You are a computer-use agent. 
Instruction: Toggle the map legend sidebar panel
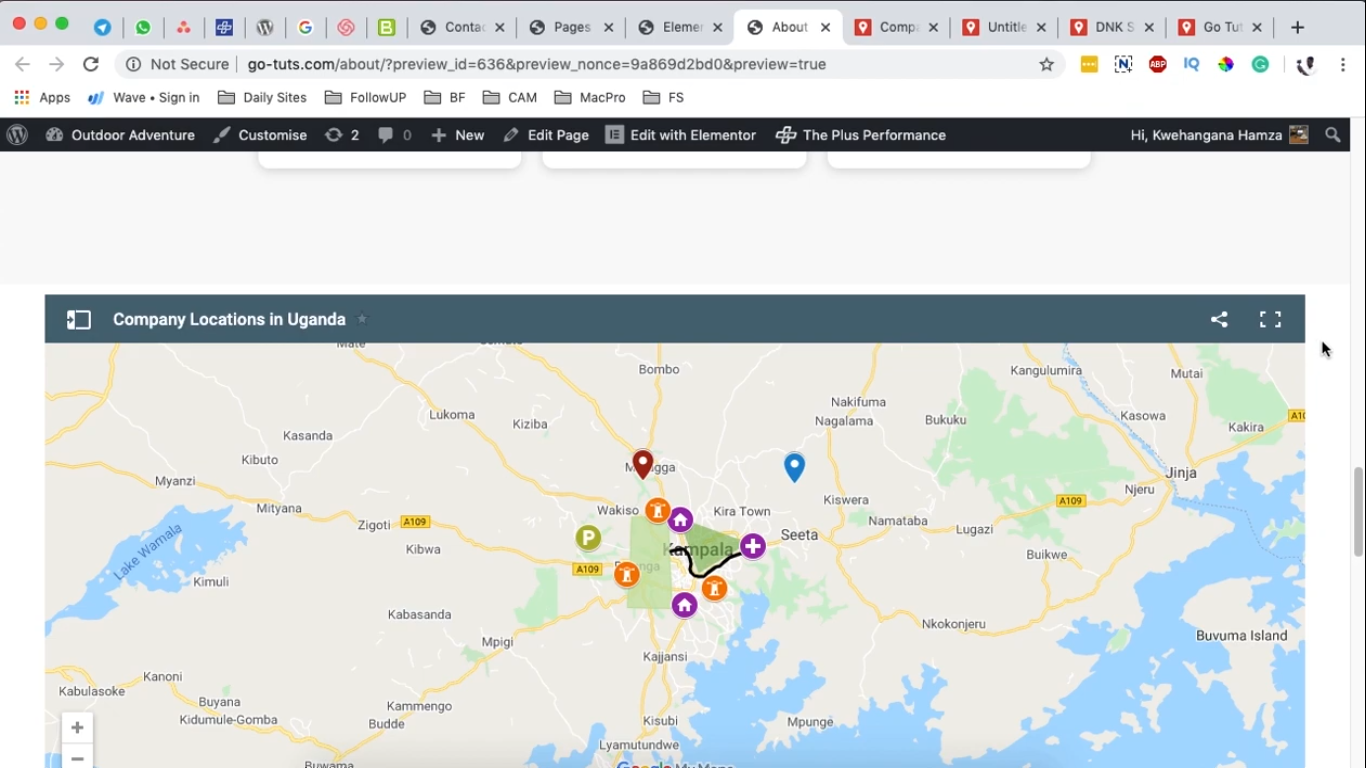pos(78,319)
